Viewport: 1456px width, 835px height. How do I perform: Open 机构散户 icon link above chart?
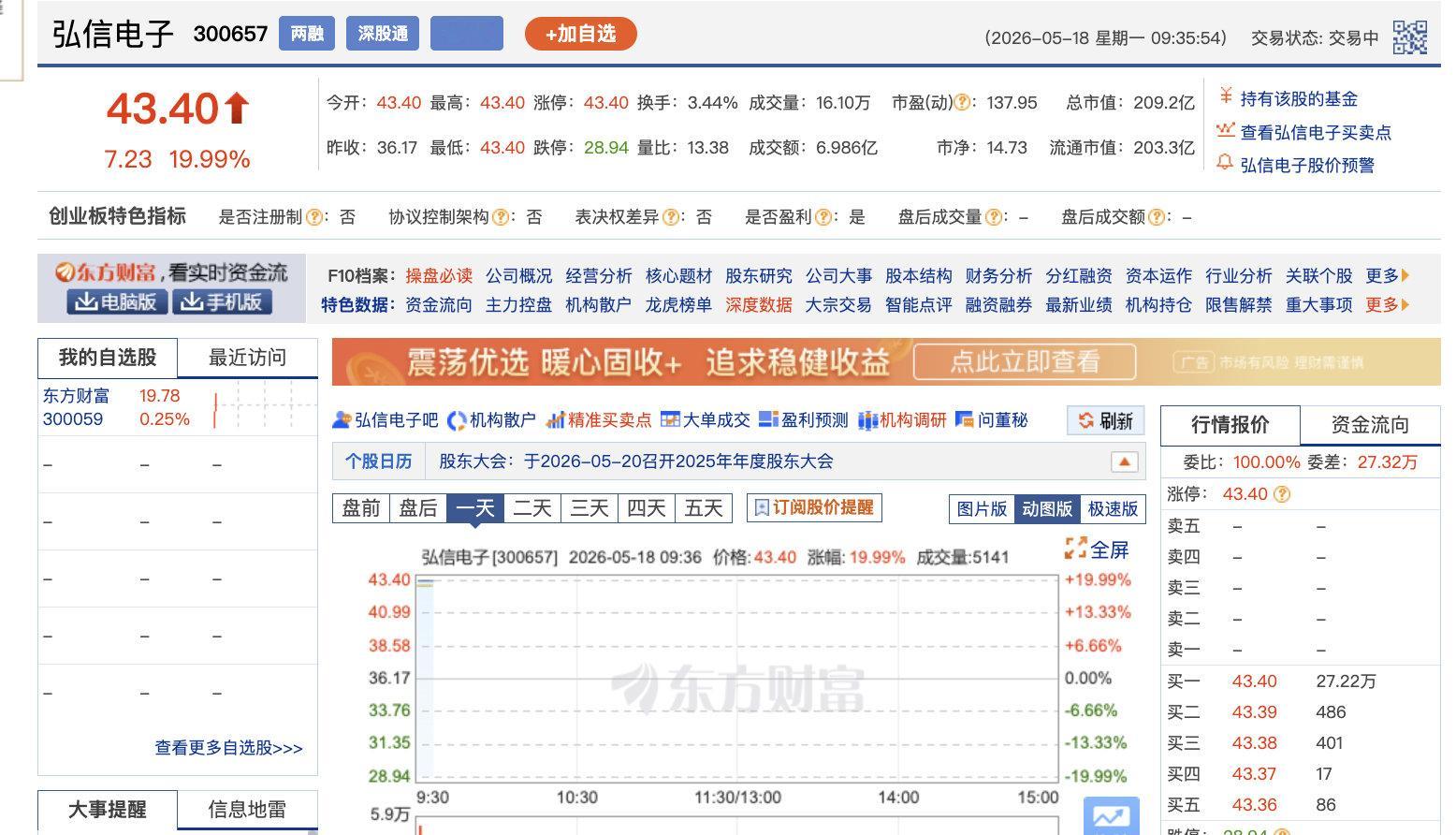point(491,420)
